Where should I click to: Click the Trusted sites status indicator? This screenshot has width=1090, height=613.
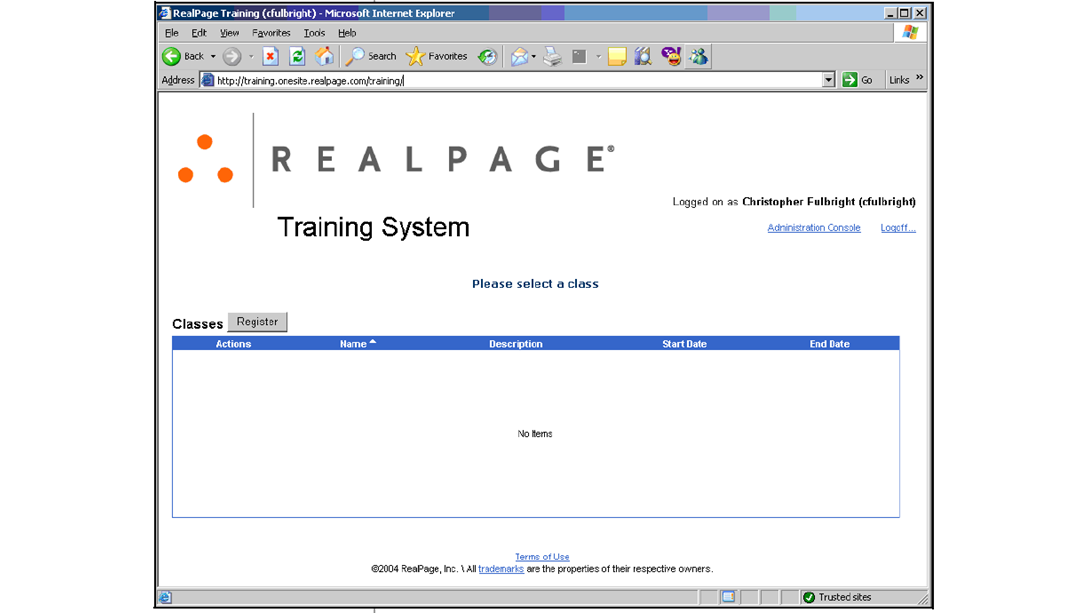tap(838, 597)
